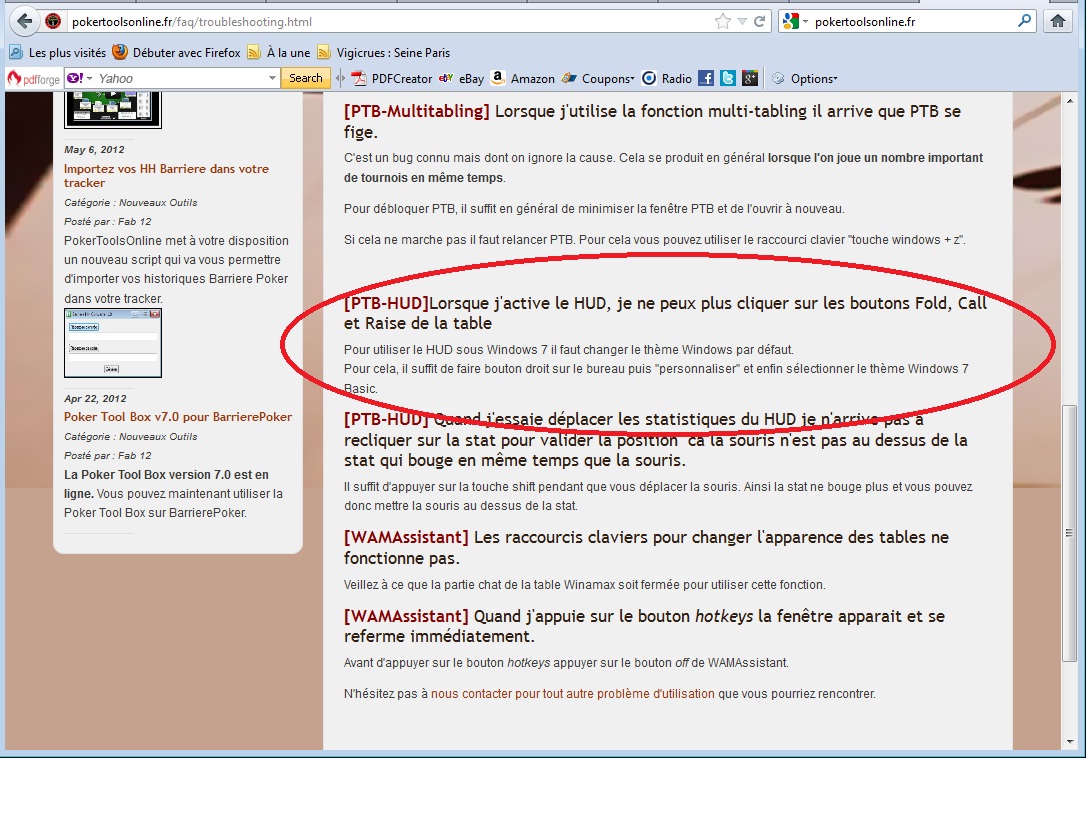Click the yellow Search button

pyautogui.click(x=306, y=78)
